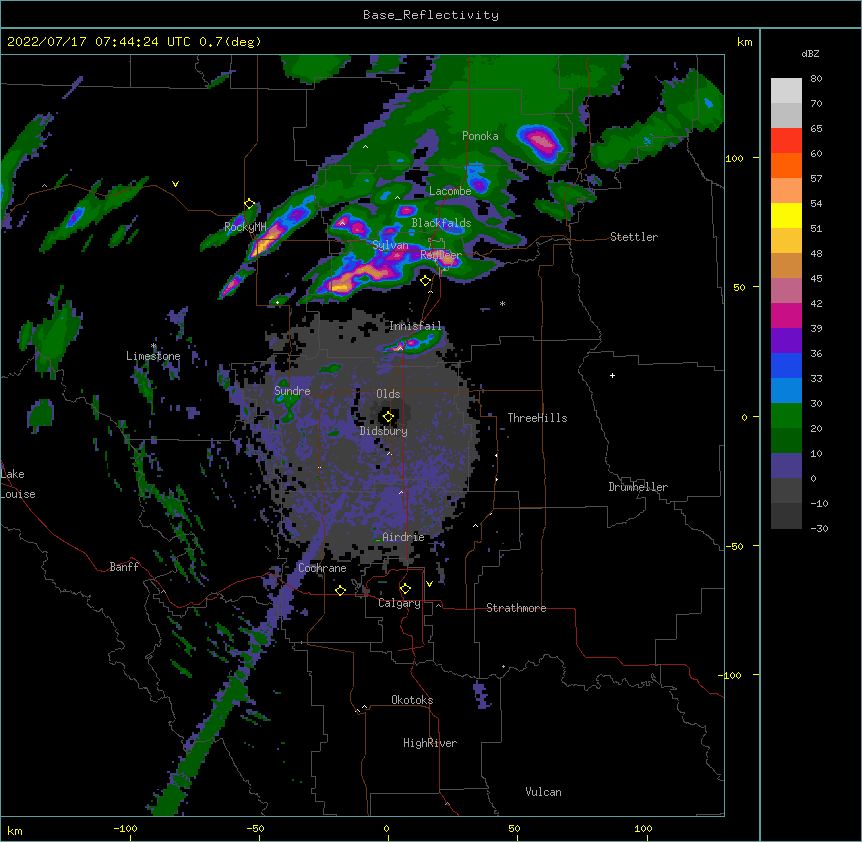Screen dimensions: 862x842
Task: Select the white asterisk marker northeast of Innisfail
Action: coord(502,303)
